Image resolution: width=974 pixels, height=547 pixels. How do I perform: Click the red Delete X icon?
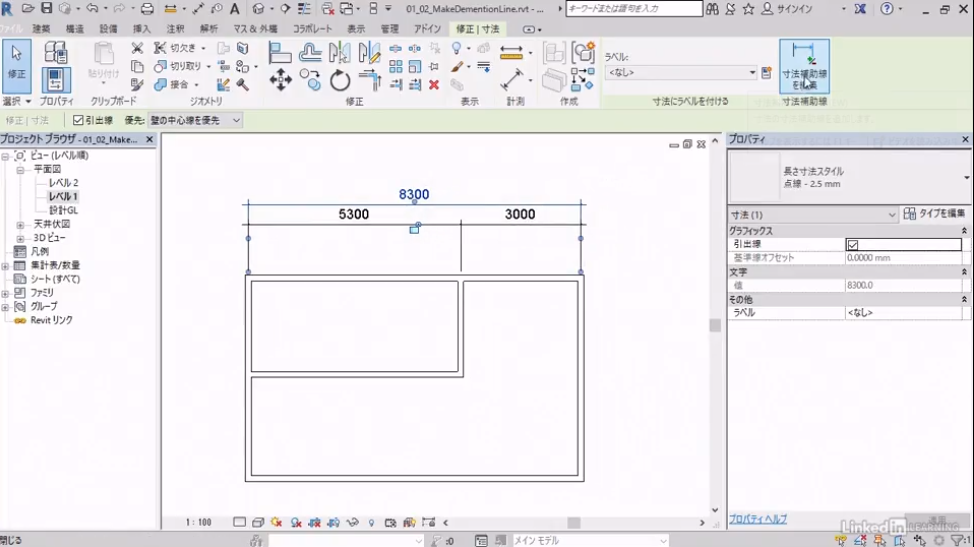point(434,85)
